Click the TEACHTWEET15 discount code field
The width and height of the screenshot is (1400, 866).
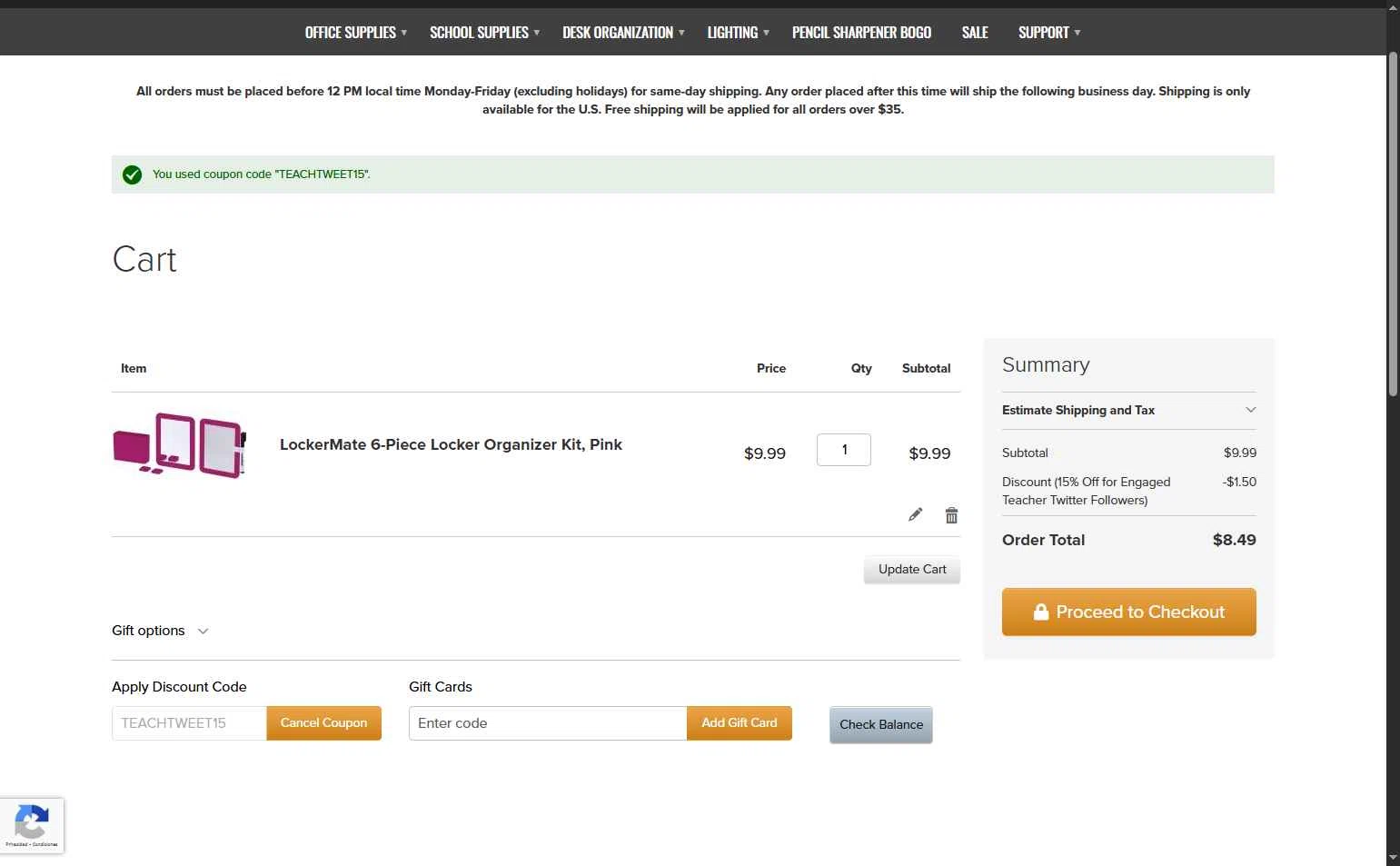(189, 723)
